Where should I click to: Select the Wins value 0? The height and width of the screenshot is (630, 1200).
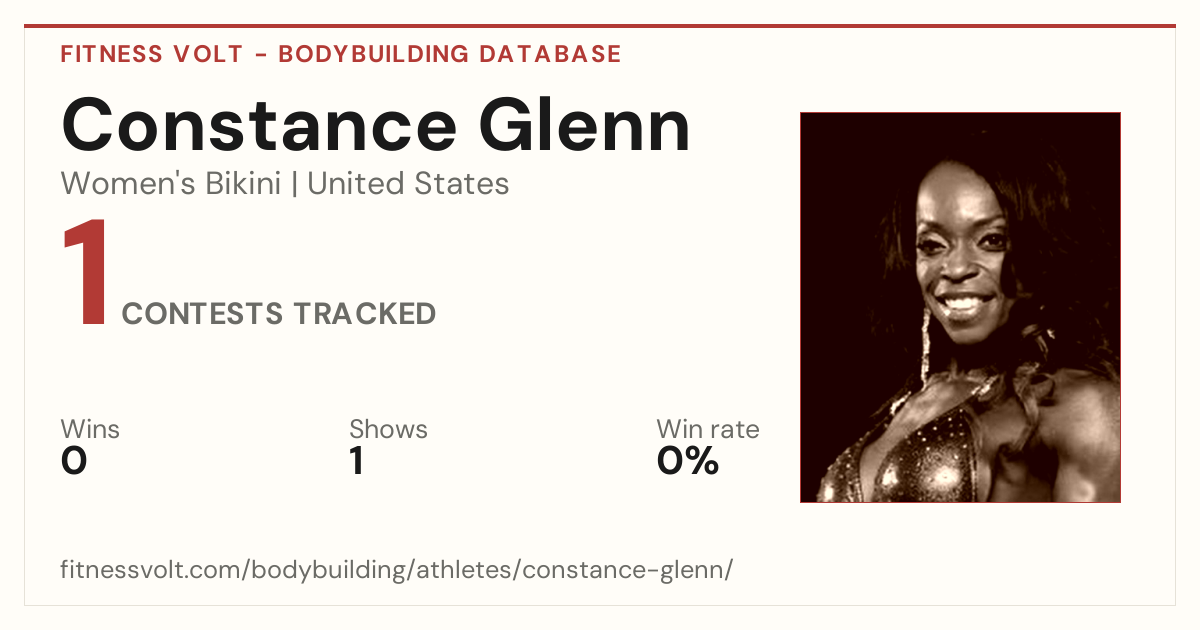[x=74, y=461]
